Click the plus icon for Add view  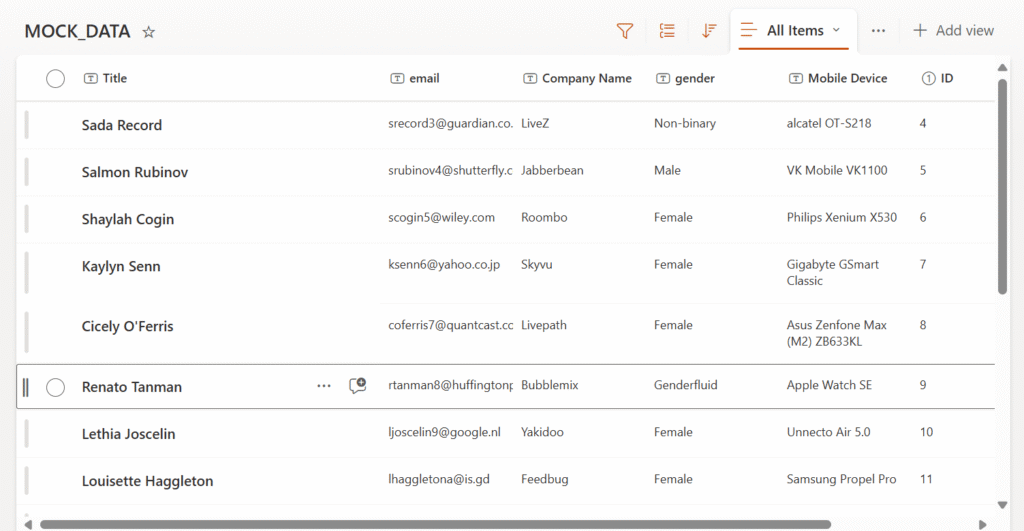[920, 31]
